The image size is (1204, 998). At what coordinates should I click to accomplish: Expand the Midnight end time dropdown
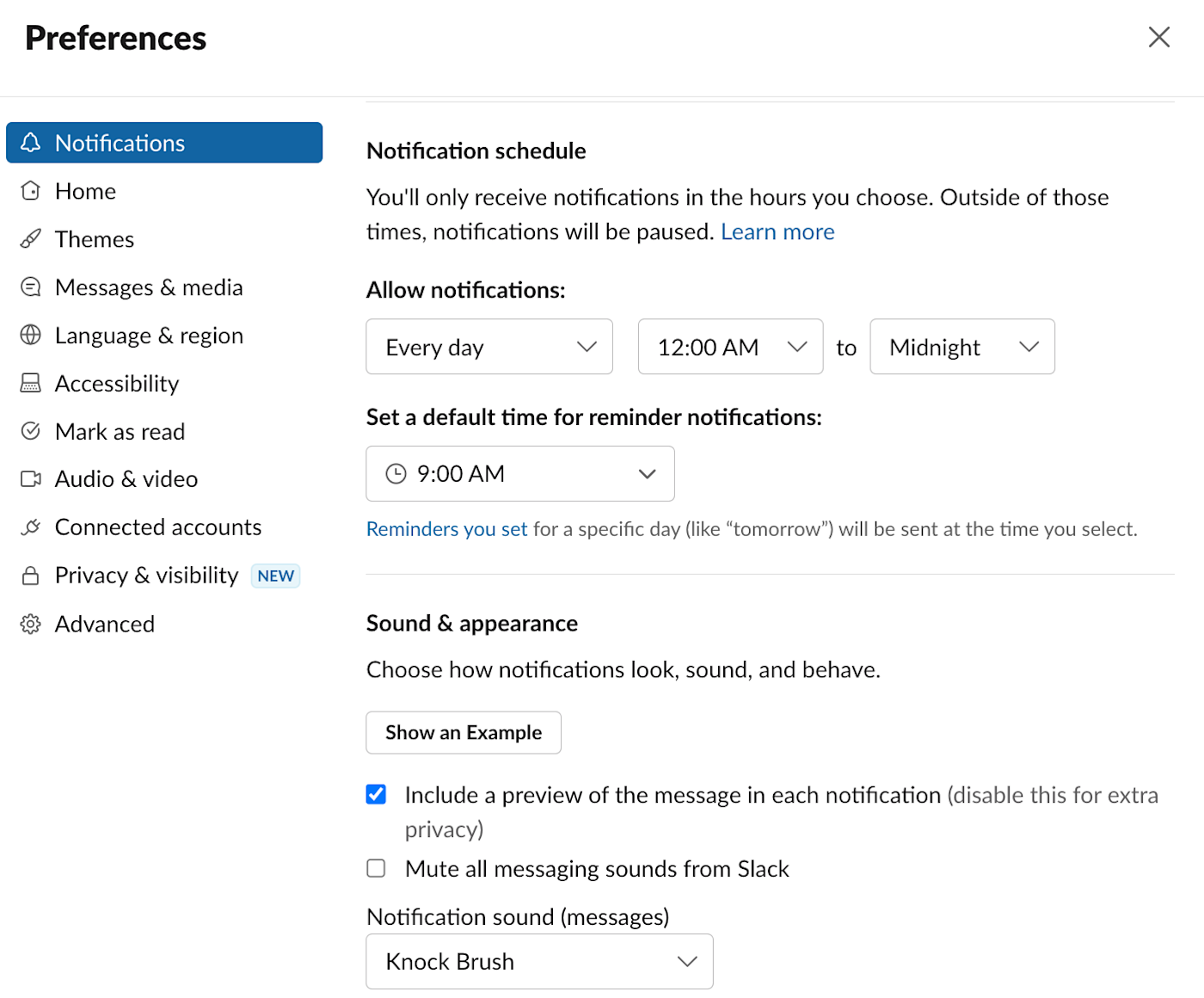click(x=961, y=347)
